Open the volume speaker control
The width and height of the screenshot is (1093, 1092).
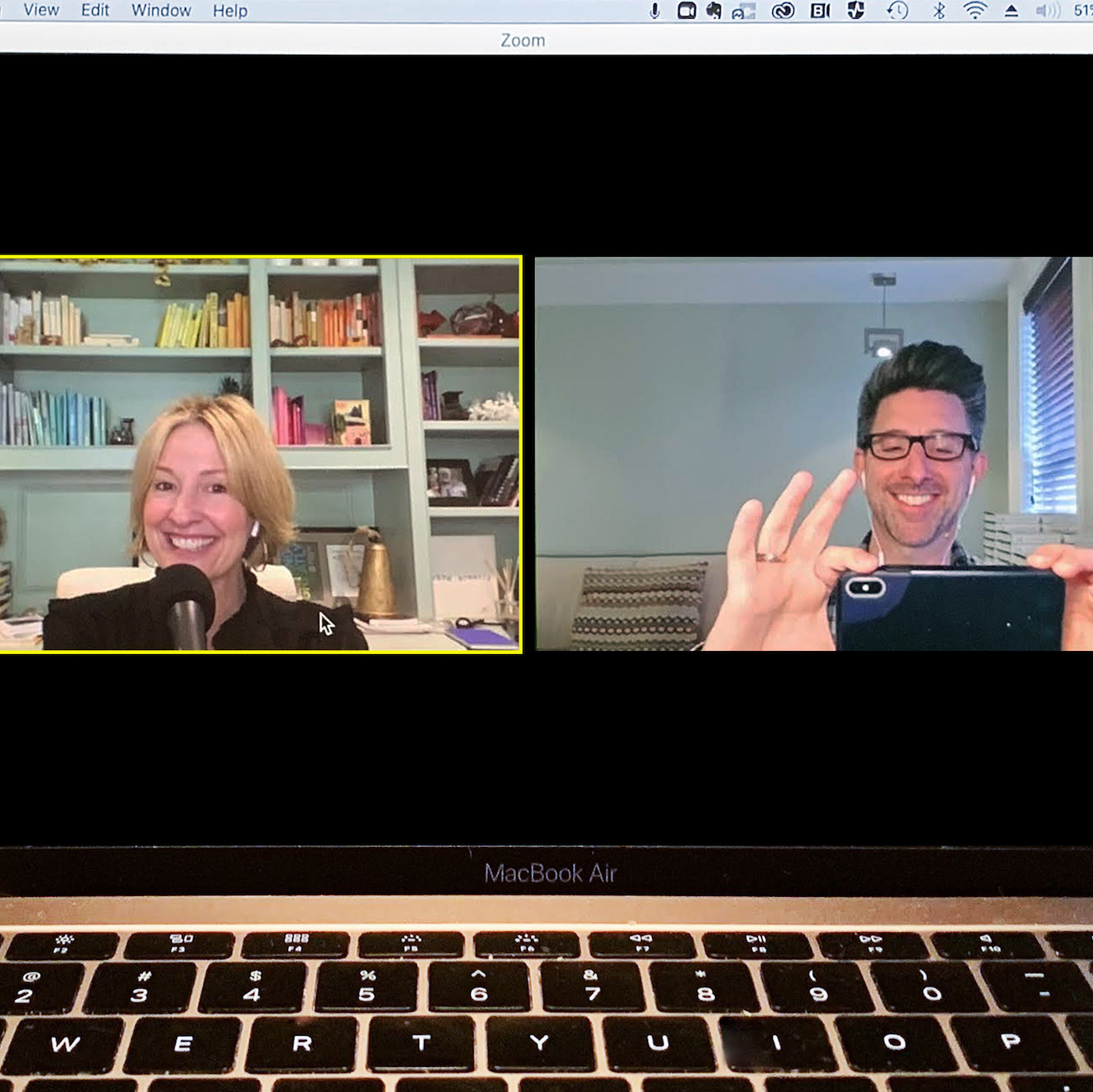1048,10
